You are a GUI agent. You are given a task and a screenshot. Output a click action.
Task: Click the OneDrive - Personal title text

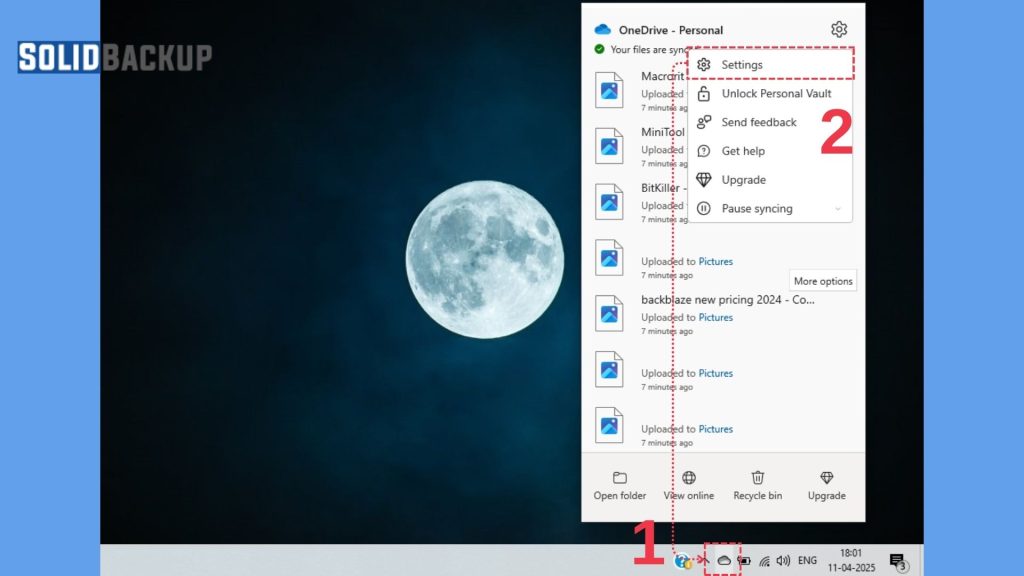(671, 30)
